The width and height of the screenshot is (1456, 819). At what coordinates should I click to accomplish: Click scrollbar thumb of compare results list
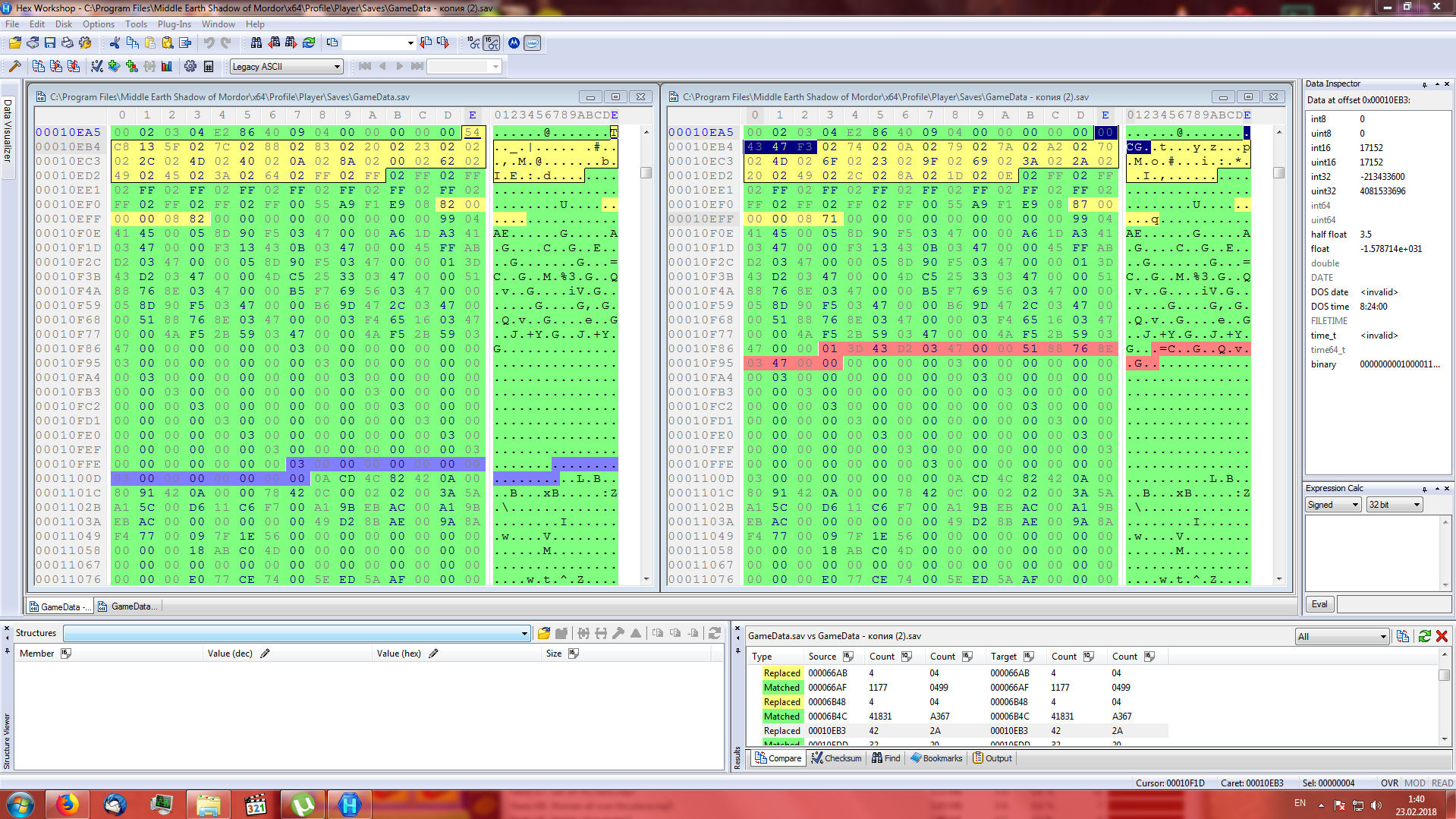click(x=1445, y=675)
